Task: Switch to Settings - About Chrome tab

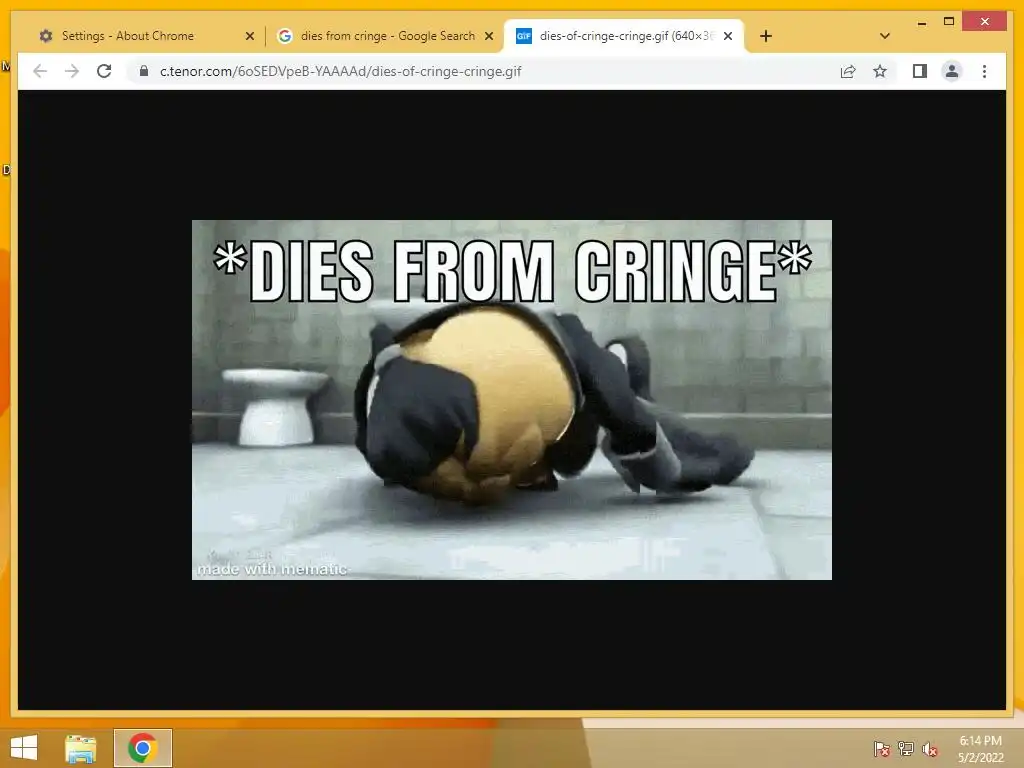Action: (x=144, y=36)
